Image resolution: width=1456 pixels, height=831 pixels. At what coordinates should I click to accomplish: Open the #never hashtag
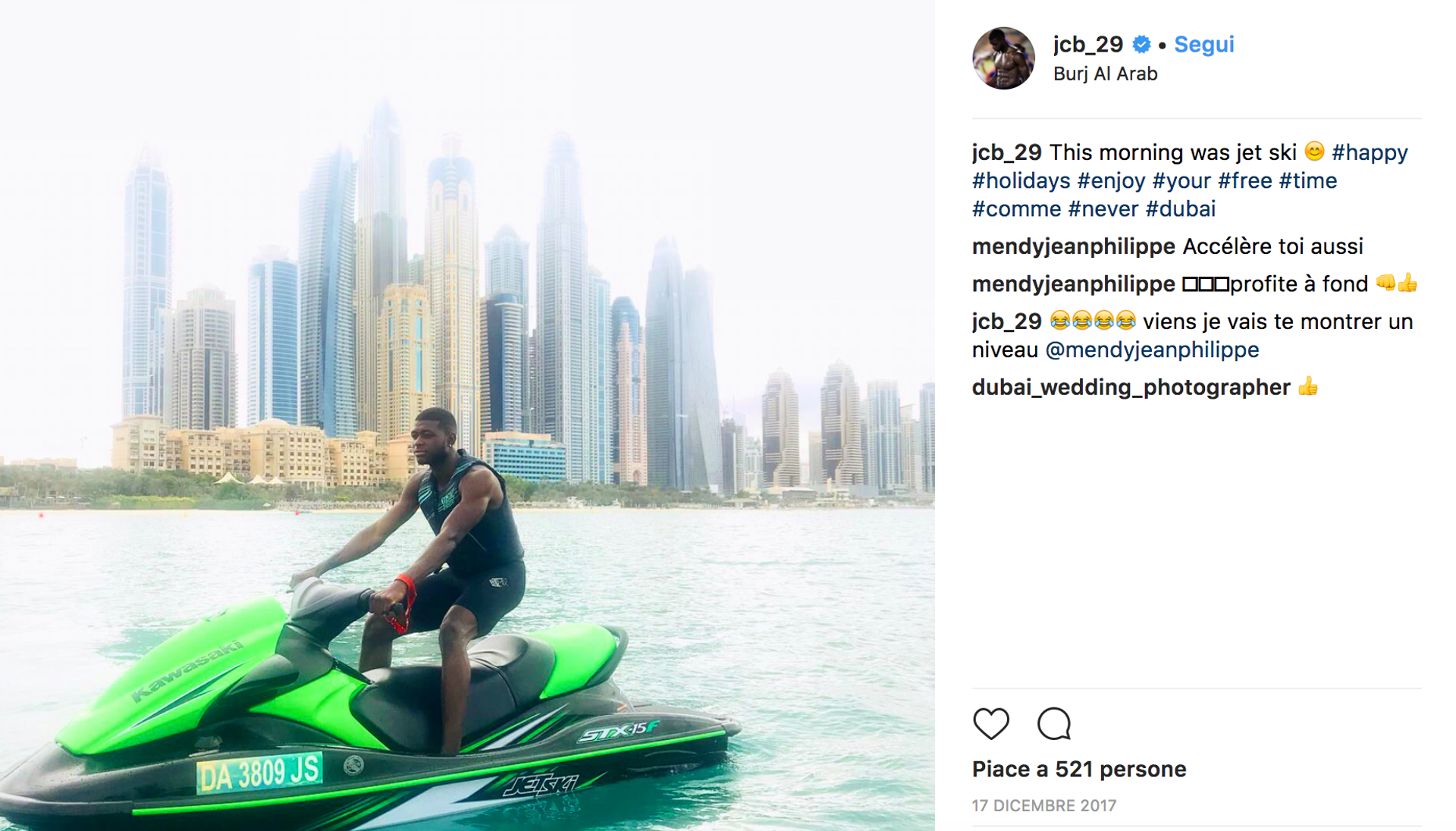(x=1103, y=209)
